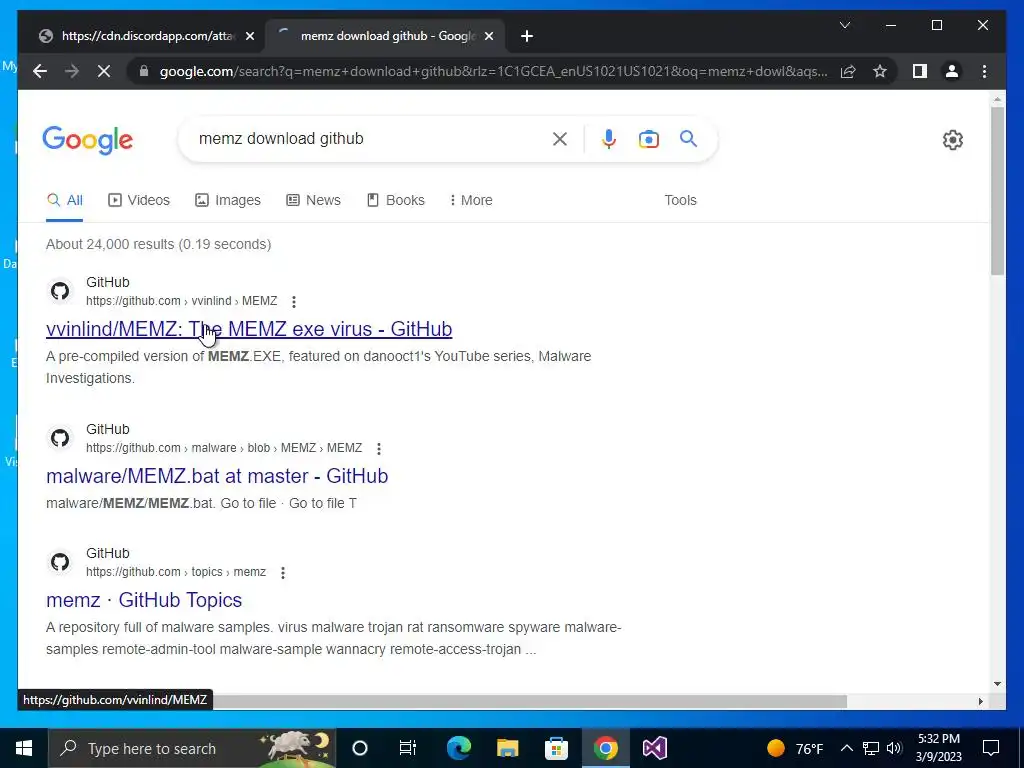Open Cortana circle on the taskbar
The height and width of the screenshot is (768, 1024).
(x=360, y=748)
